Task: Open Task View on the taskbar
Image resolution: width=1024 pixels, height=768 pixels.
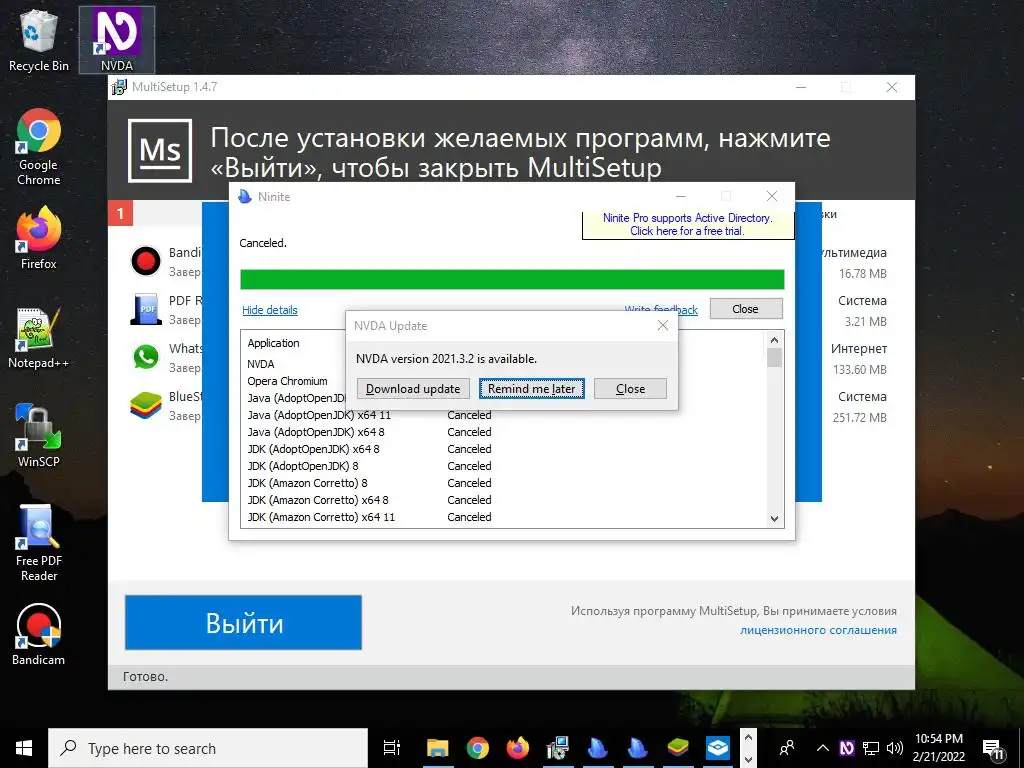Action: [392, 748]
